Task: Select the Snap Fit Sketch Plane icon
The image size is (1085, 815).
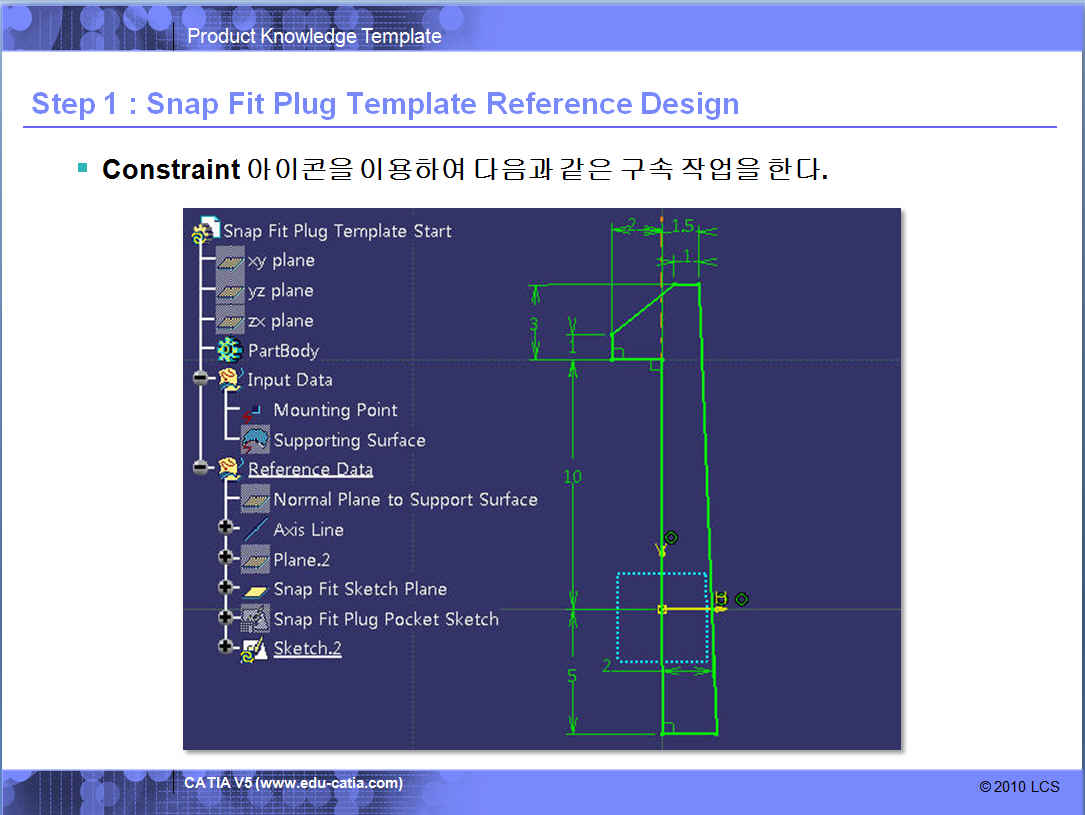Action: tap(256, 590)
